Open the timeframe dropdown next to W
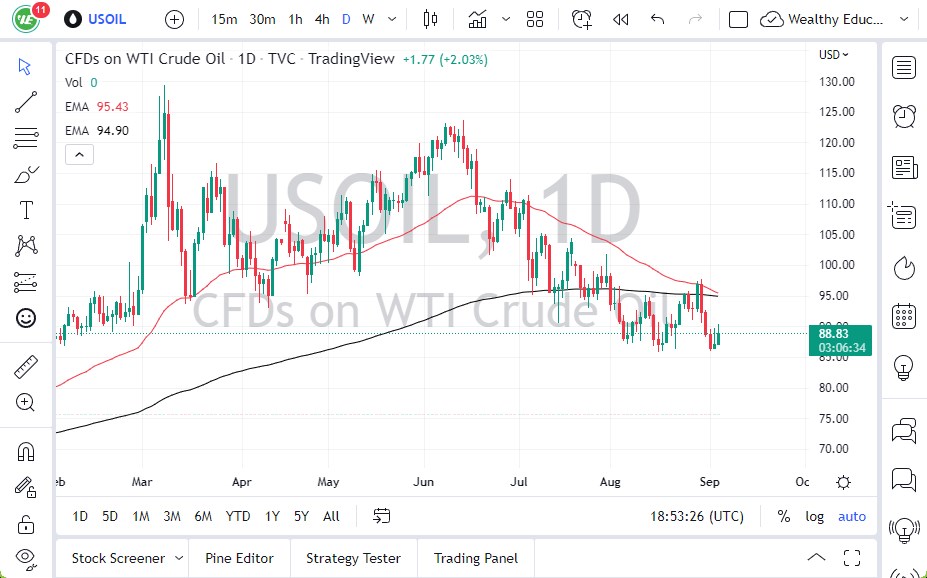927x578 pixels. pyautogui.click(x=391, y=19)
